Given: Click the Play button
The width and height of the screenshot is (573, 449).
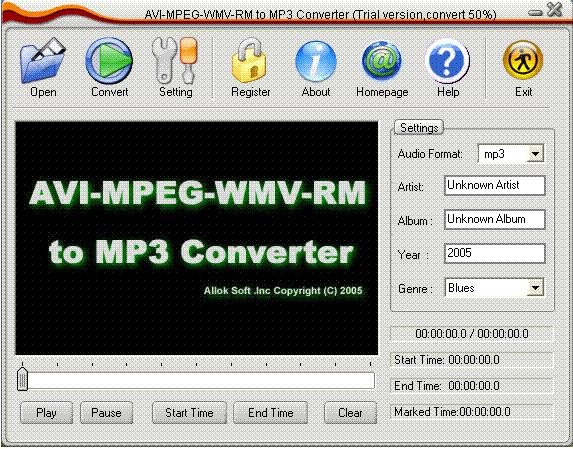Looking at the screenshot, I should tap(46, 413).
